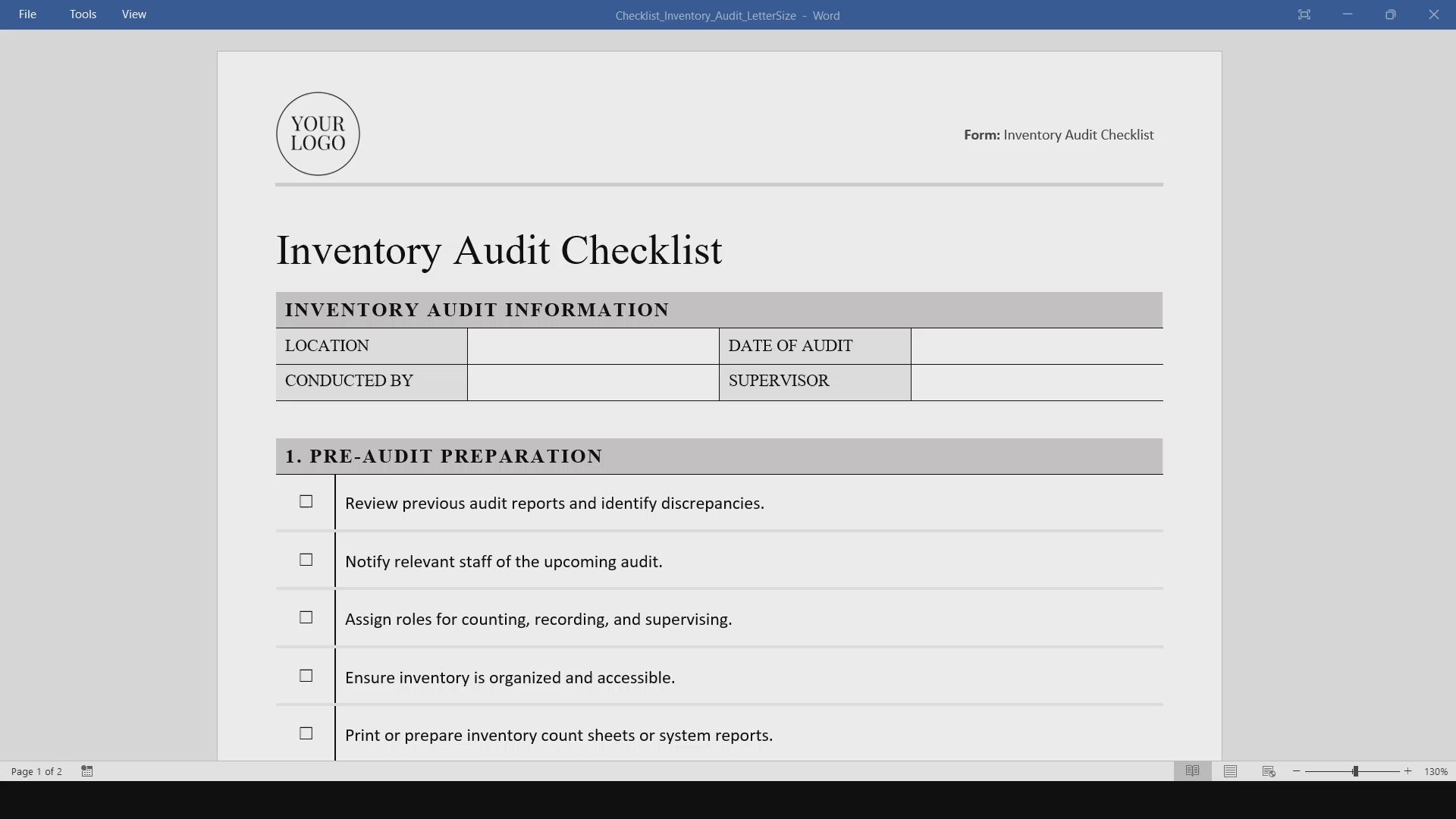Toggle auto-hide reading toolbar icon
The height and width of the screenshot is (819, 1456).
coord(1304,14)
